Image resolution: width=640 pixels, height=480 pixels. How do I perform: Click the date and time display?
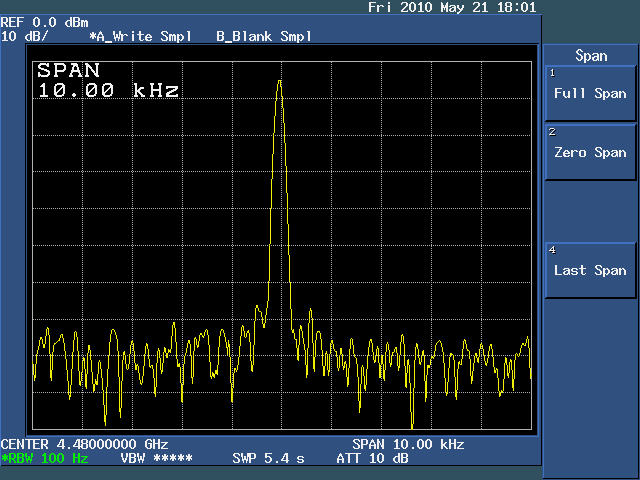[452, 8]
